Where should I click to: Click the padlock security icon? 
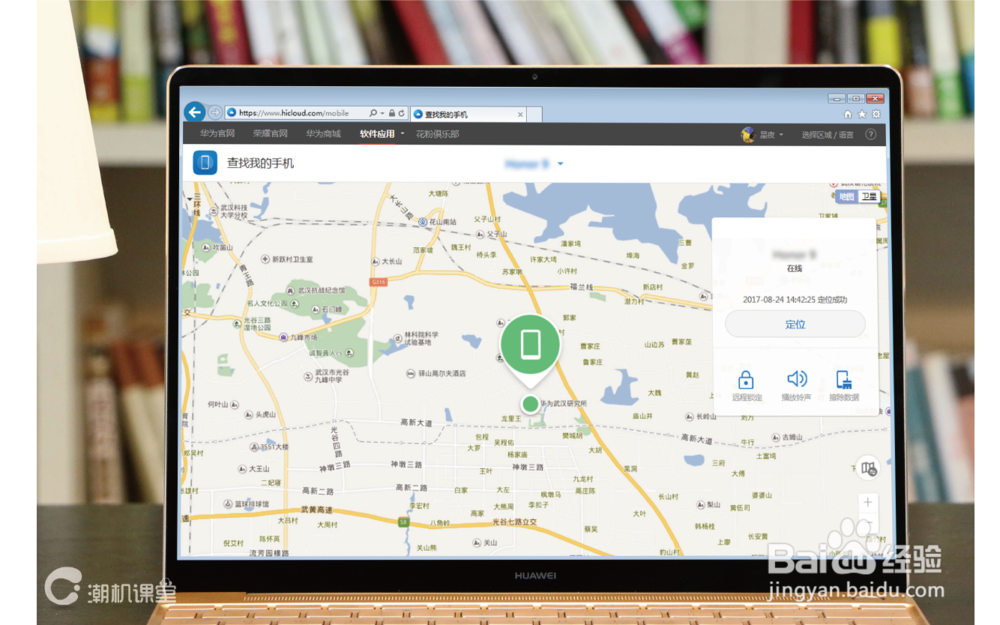[392, 113]
